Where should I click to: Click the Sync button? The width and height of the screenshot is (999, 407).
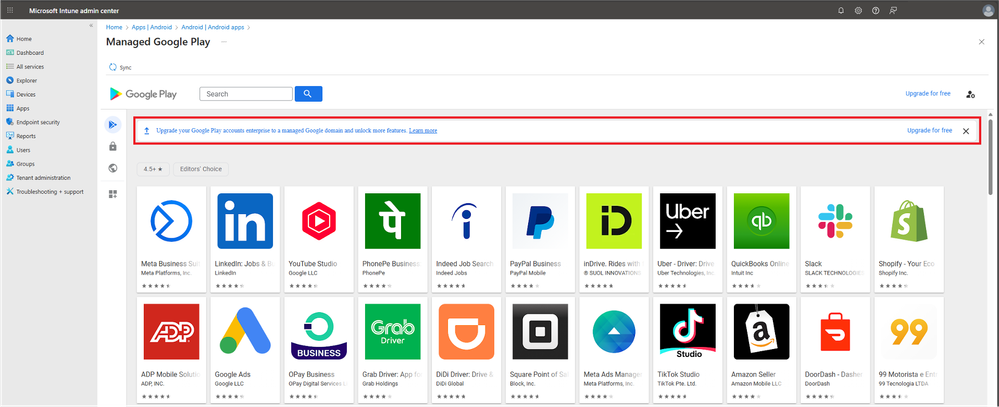[x=120, y=67]
